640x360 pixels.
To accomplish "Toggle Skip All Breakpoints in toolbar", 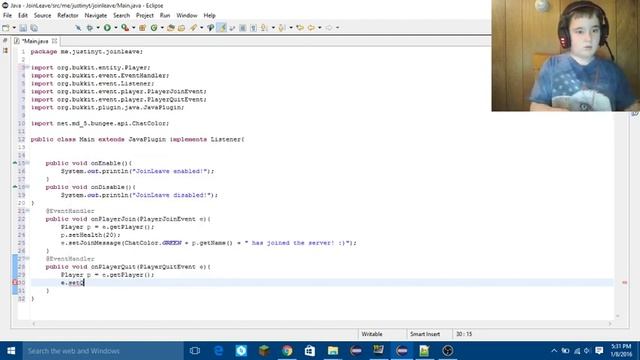I will tap(78, 28).
